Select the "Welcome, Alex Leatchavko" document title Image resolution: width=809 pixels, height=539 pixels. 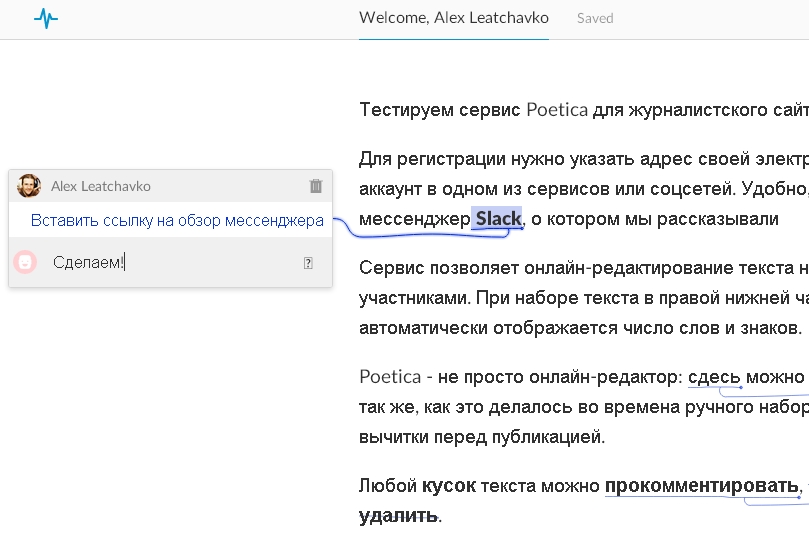[x=454, y=18]
